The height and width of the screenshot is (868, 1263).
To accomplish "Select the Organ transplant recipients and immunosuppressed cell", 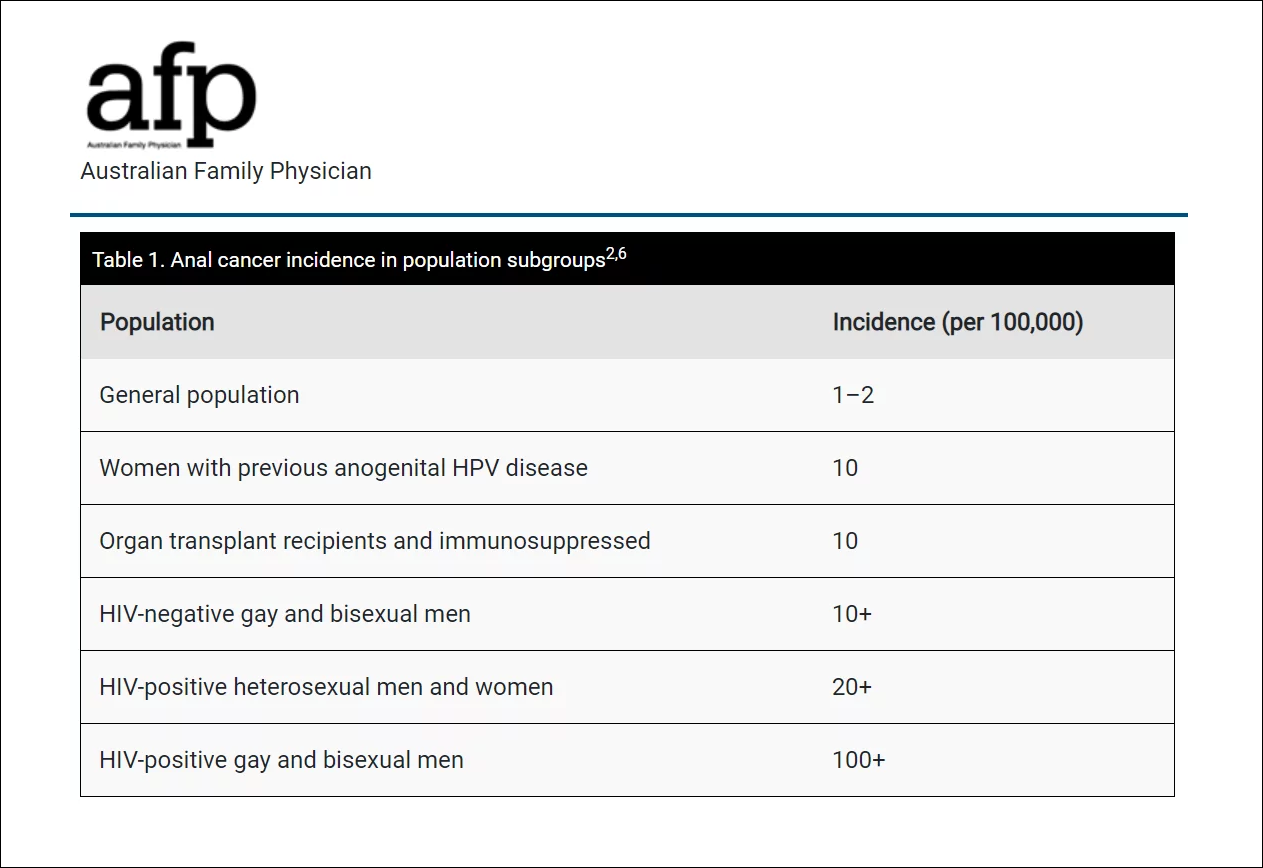I will pos(374,541).
